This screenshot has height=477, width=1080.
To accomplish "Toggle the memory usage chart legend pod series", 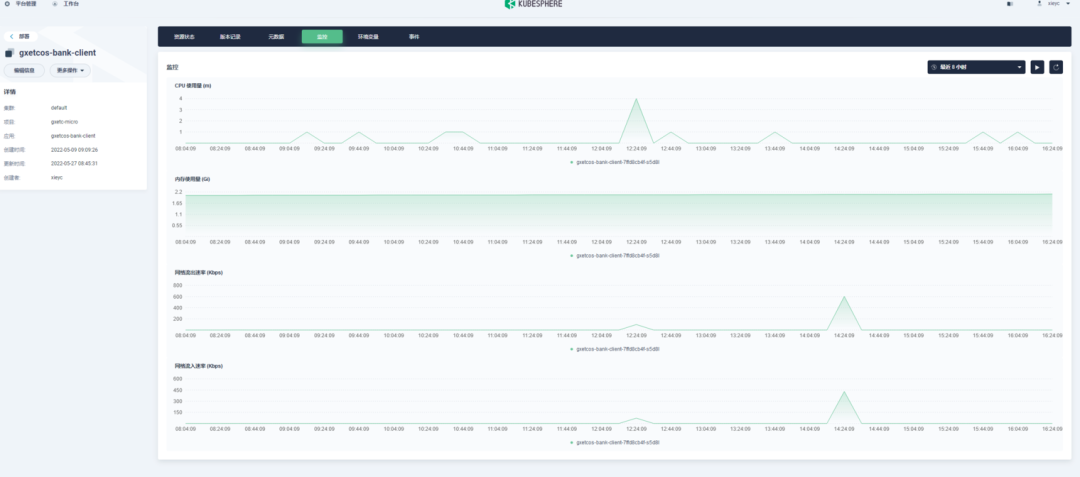I will coord(615,255).
